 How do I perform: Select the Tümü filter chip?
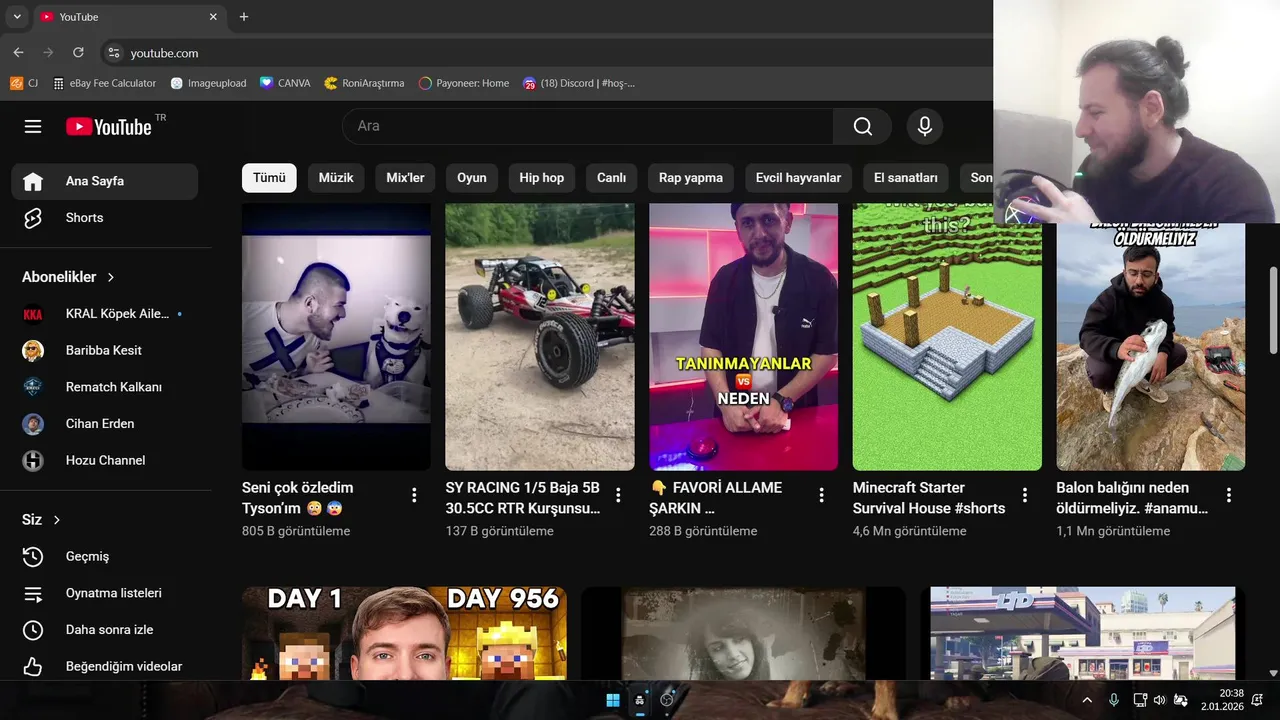click(269, 178)
